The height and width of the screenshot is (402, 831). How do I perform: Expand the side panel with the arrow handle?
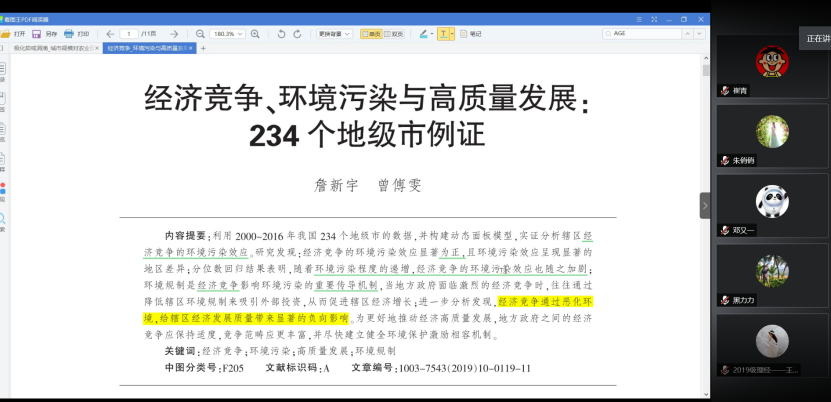(705, 206)
